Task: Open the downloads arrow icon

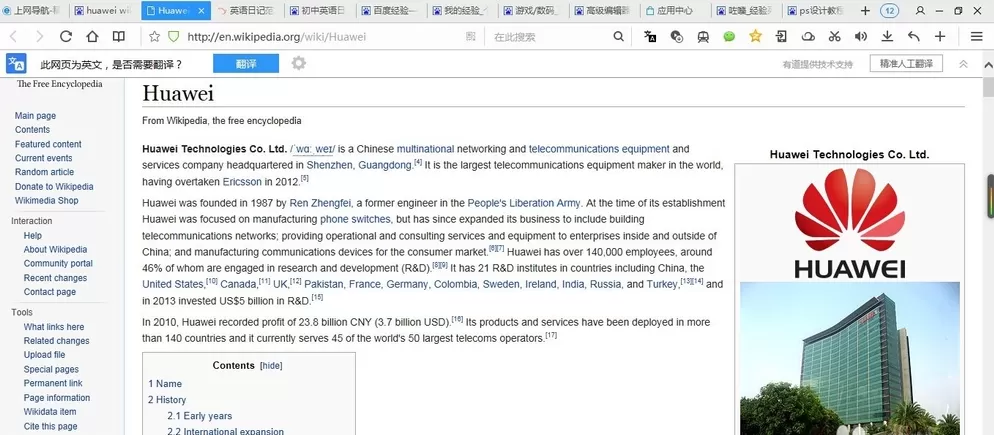Action: [x=888, y=37]
